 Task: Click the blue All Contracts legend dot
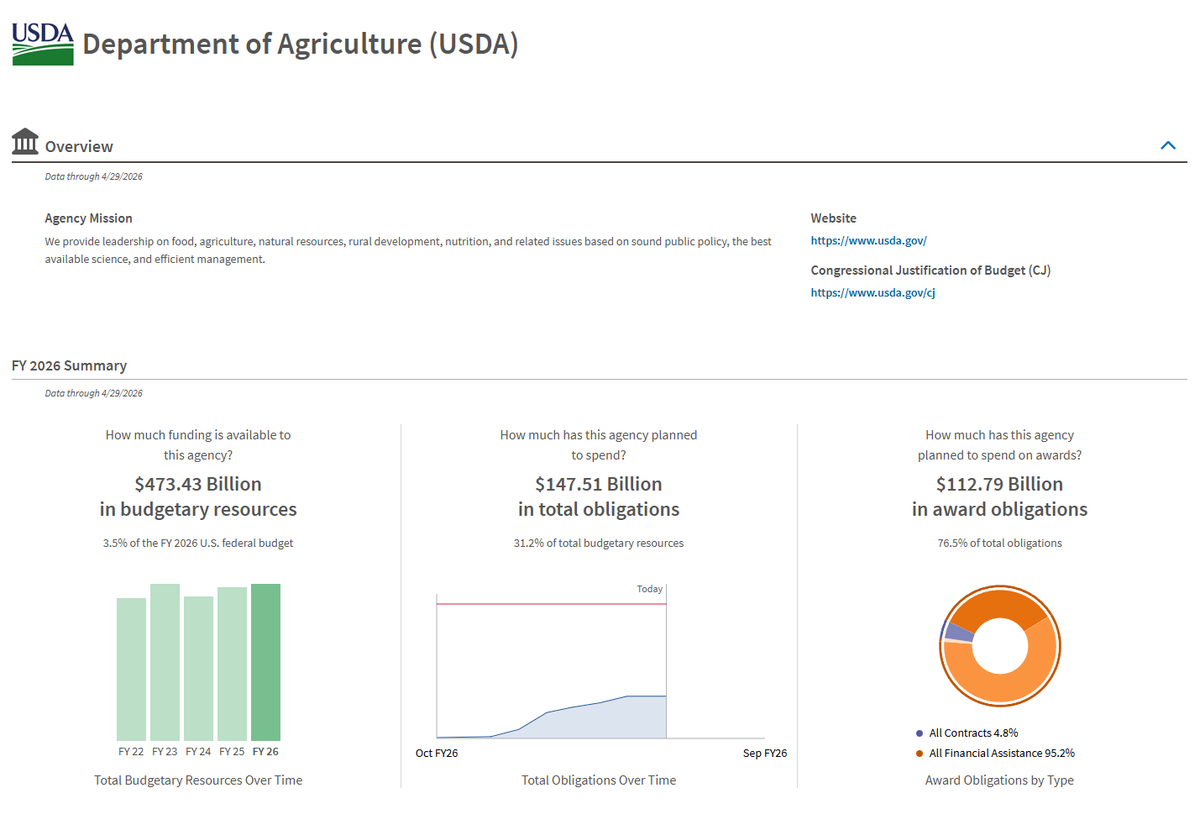click(919, 733)
